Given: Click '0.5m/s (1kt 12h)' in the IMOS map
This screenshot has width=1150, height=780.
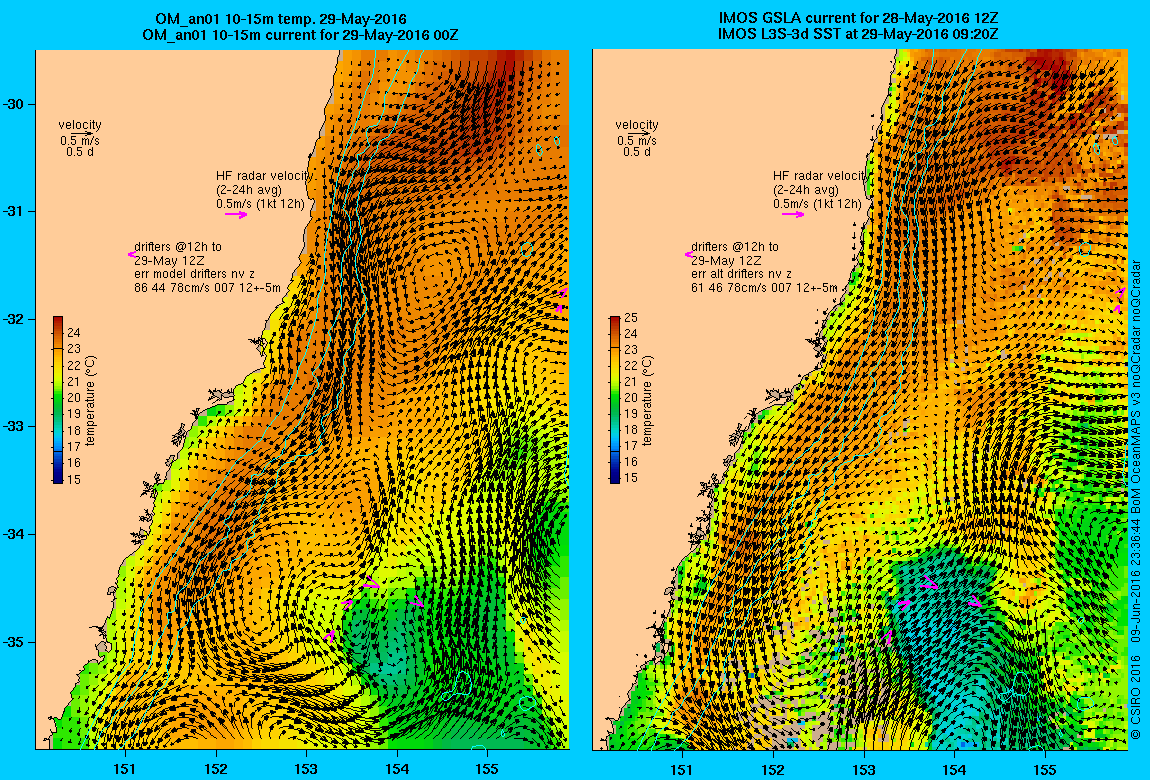Looking at the screenshot, I should 817,204.
